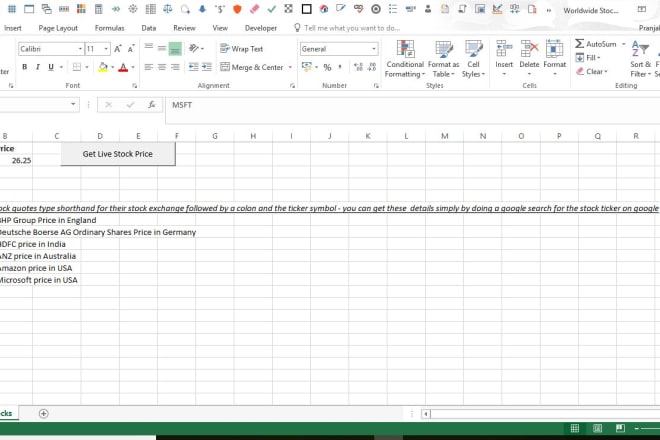This screenshot has height=440, width=660.
Task: Open Format as Table gallery
Action: pos(443,59)
